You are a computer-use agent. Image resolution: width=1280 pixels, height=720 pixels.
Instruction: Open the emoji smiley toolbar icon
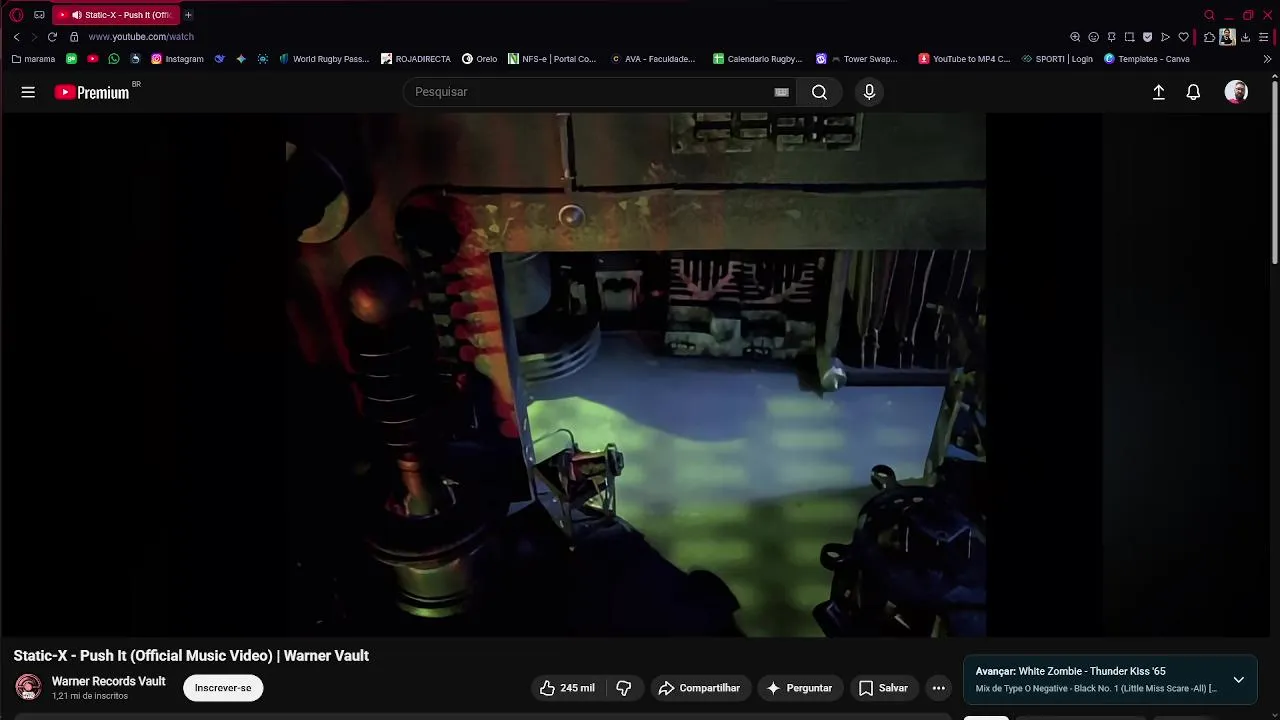point(1093,37)
